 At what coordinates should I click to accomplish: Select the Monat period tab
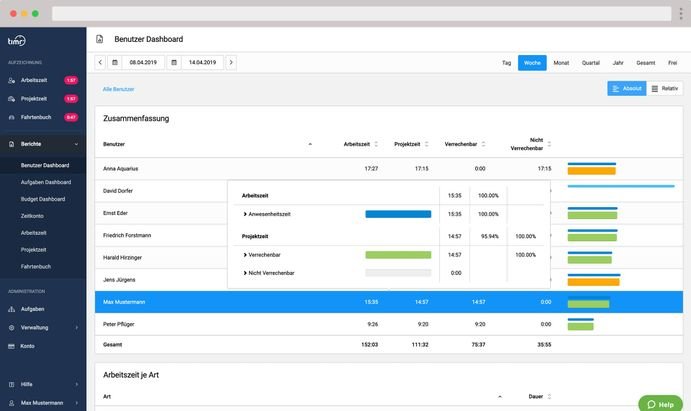(x=561, y=62)
